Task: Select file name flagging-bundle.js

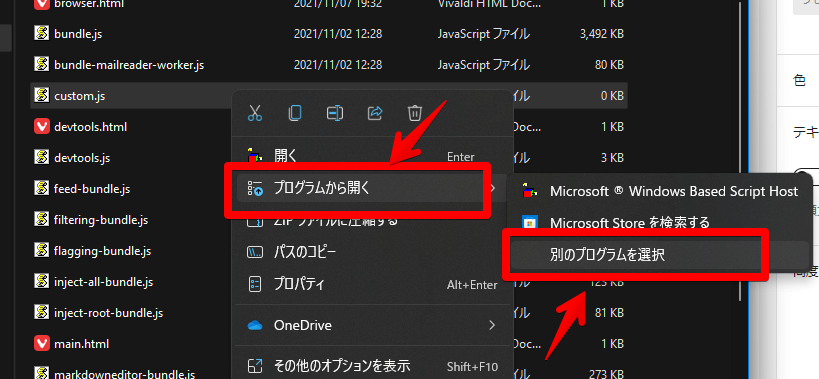Action: click(102, 251)
